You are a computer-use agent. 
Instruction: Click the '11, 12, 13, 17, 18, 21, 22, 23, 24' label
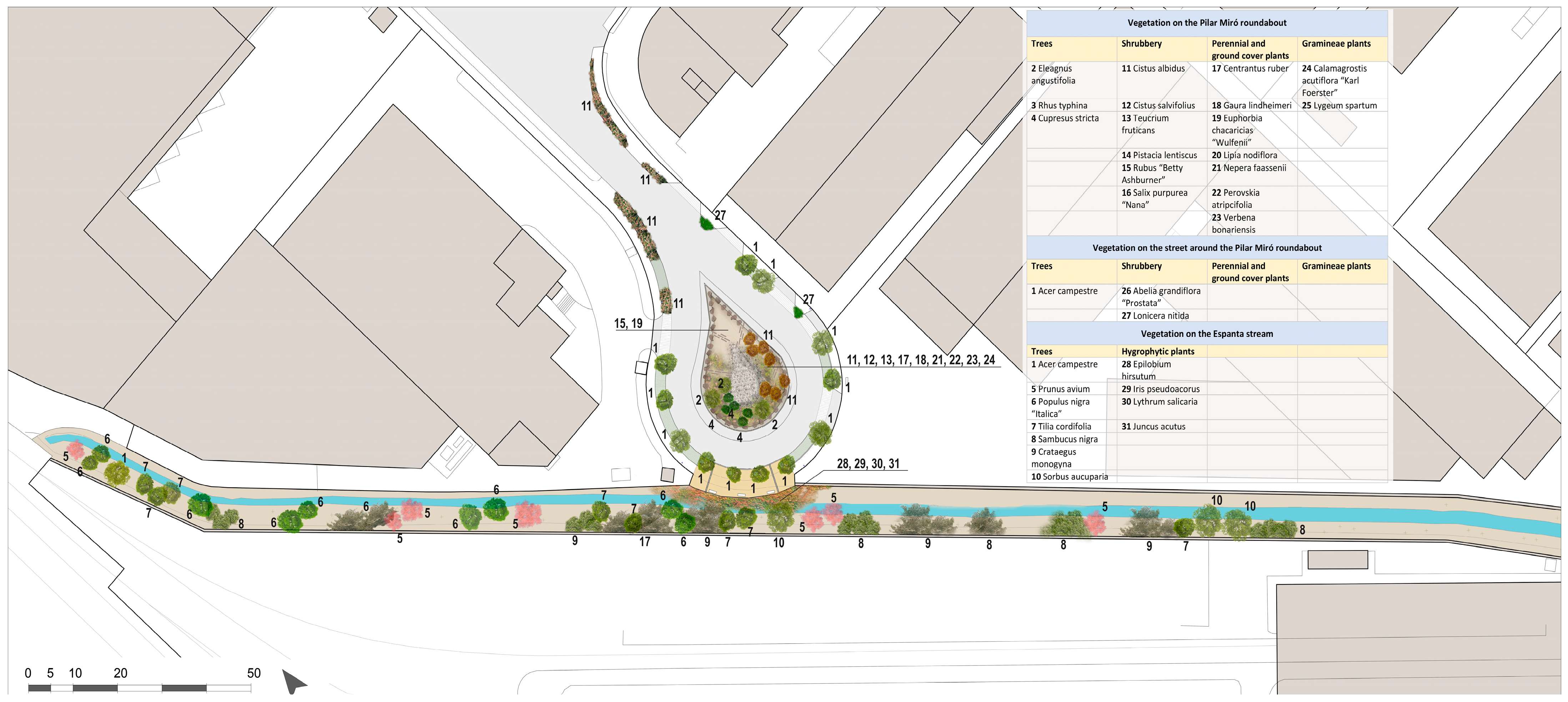(x=920, y=360)
